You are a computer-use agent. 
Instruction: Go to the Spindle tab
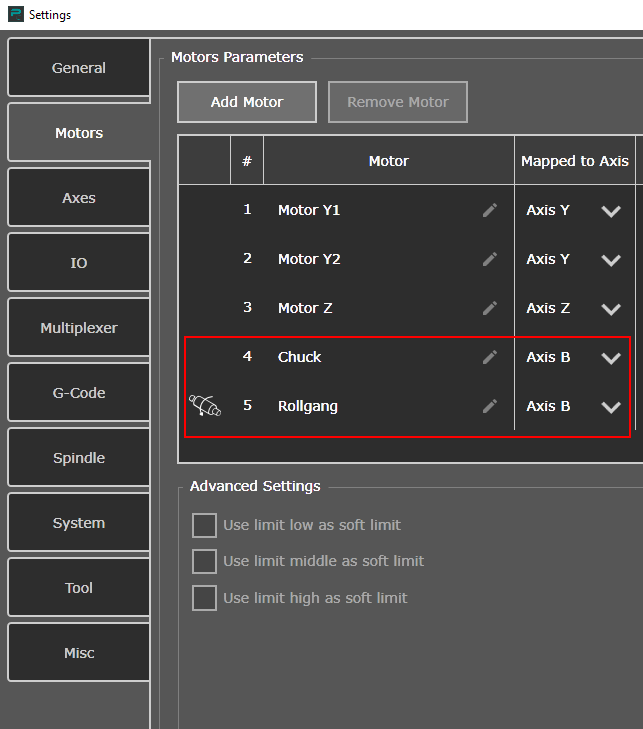click(79, 458)
